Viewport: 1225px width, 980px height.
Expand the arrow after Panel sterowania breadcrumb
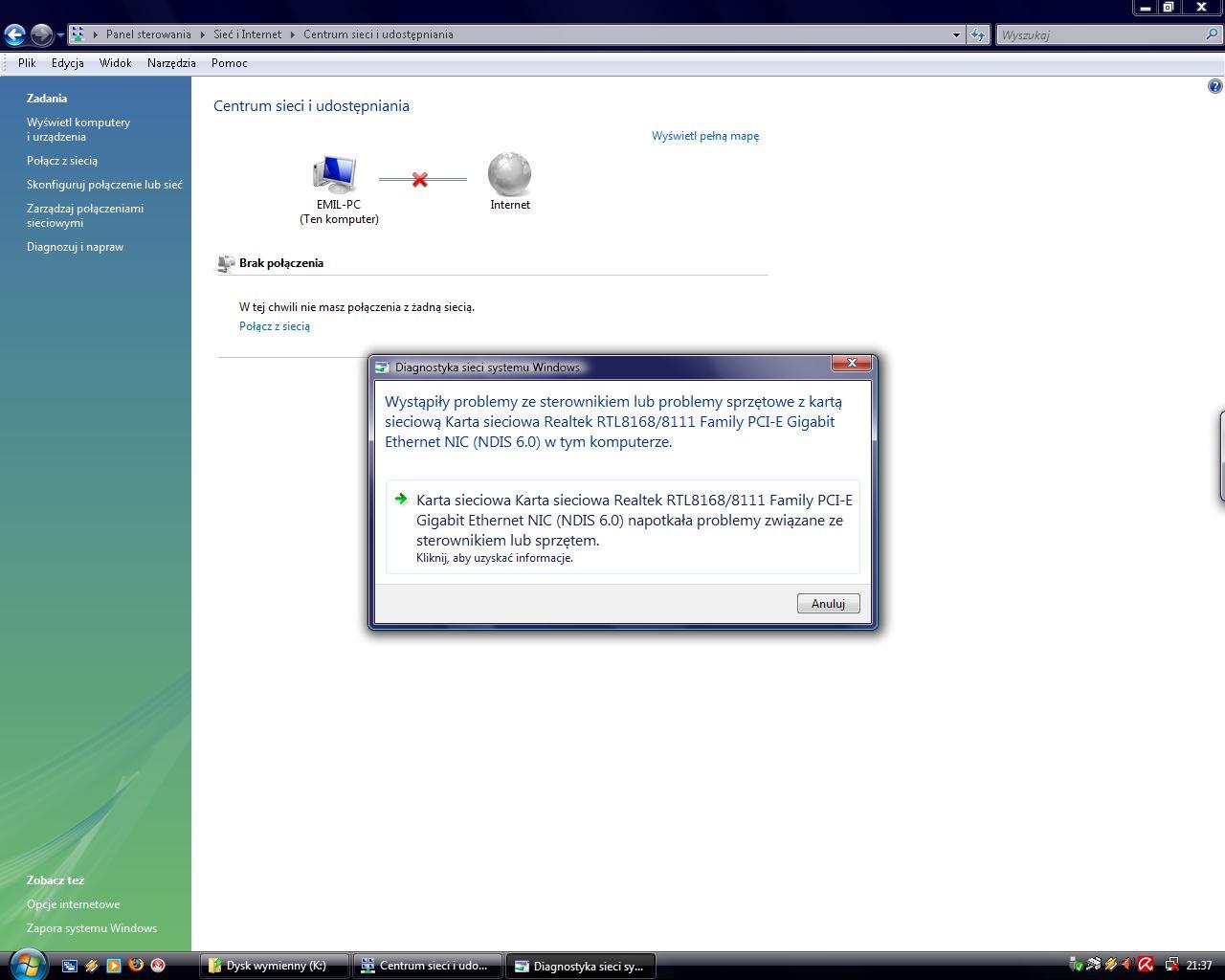pos(203,34)
